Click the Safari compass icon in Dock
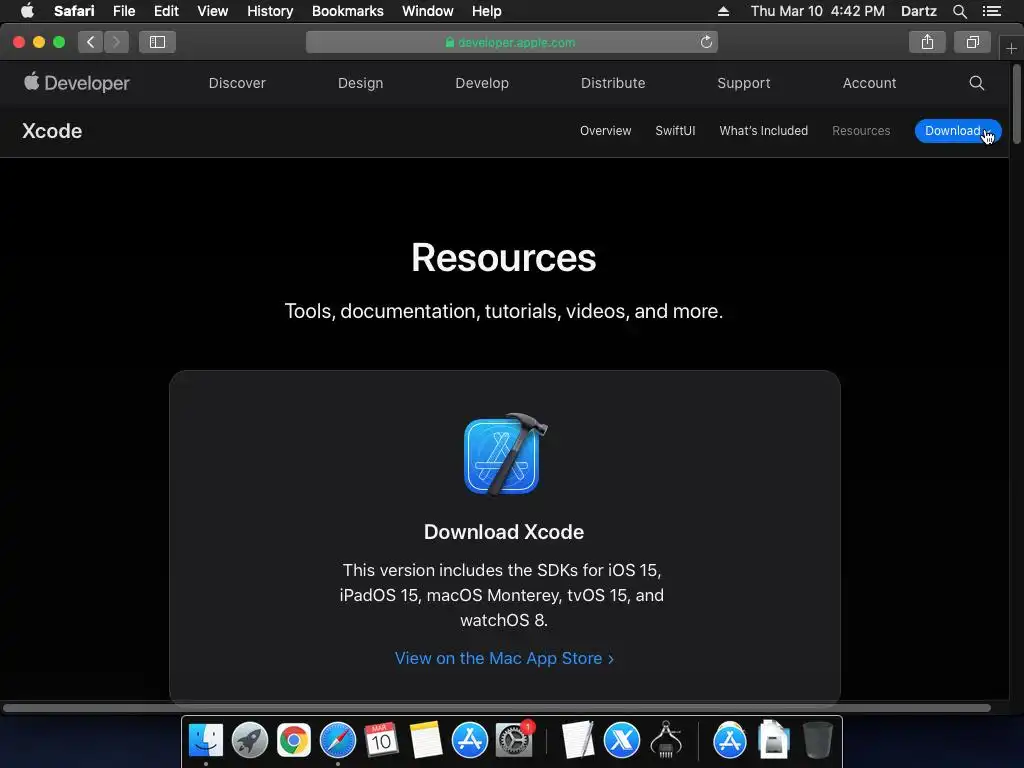Viewport: 1024px width, 768px height. click(338, 741)
